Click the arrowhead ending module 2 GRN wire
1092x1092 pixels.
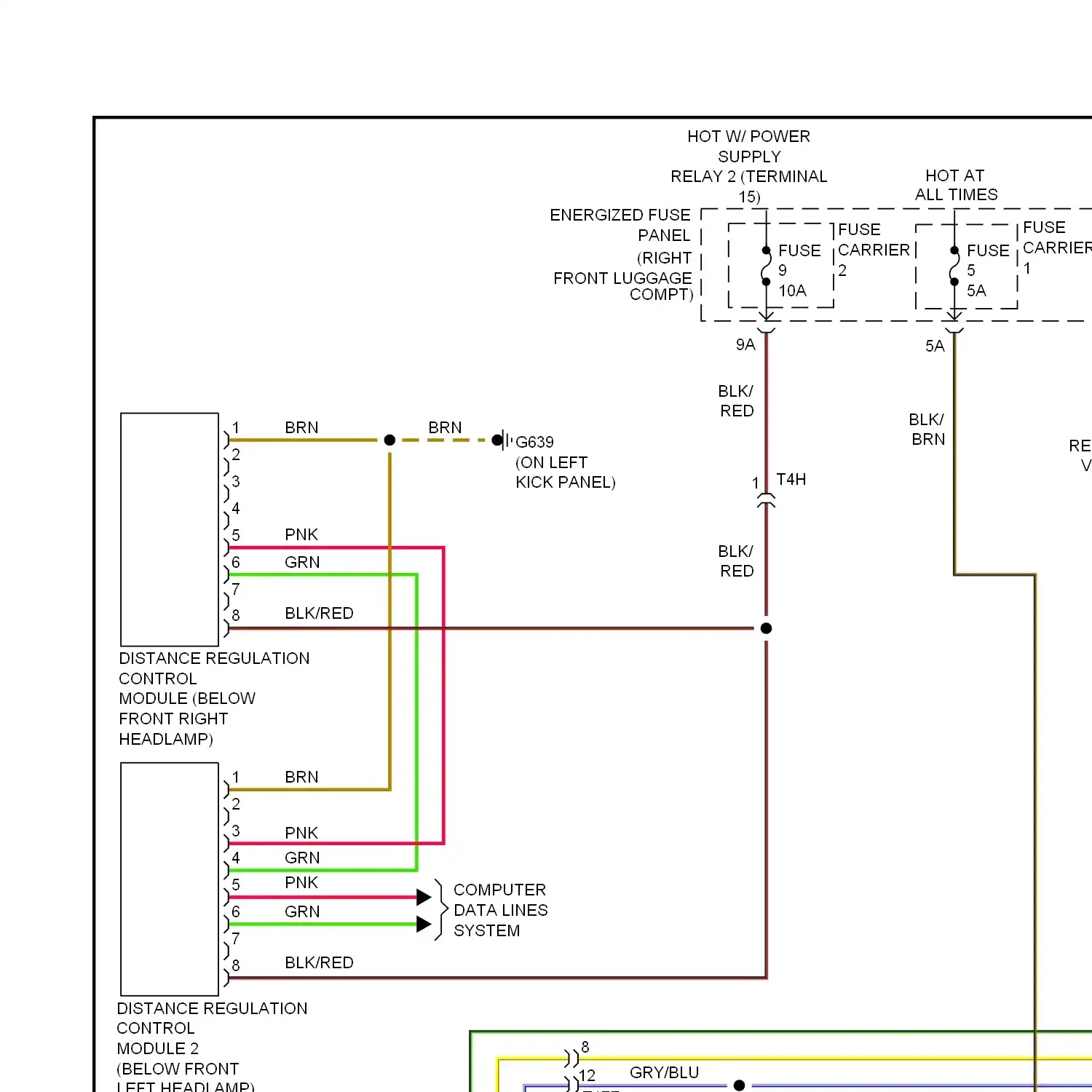coord(424,925)
